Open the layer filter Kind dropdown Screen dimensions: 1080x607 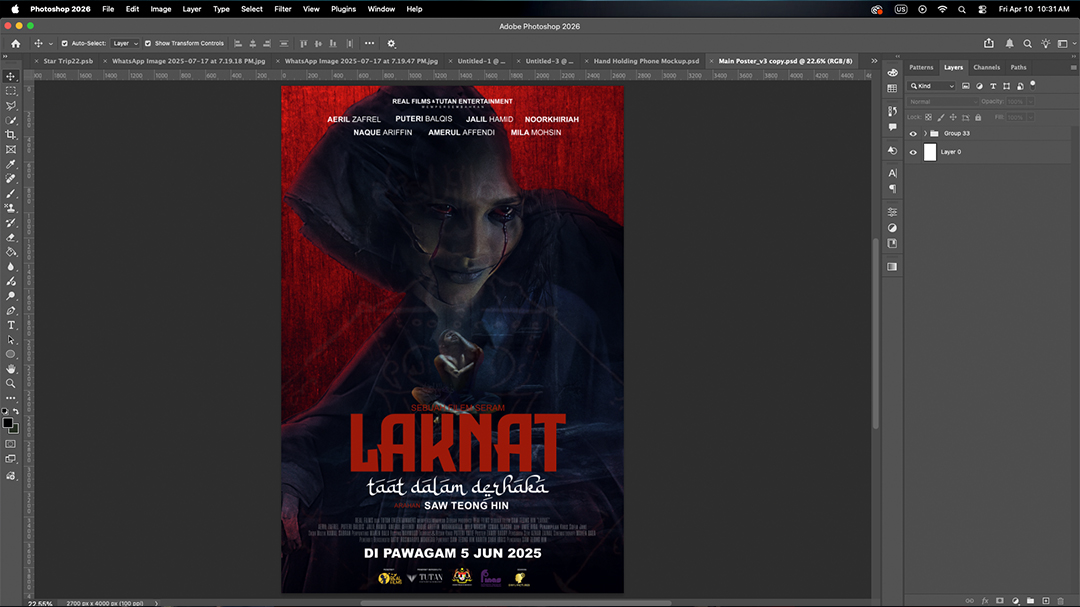point(932,86)
